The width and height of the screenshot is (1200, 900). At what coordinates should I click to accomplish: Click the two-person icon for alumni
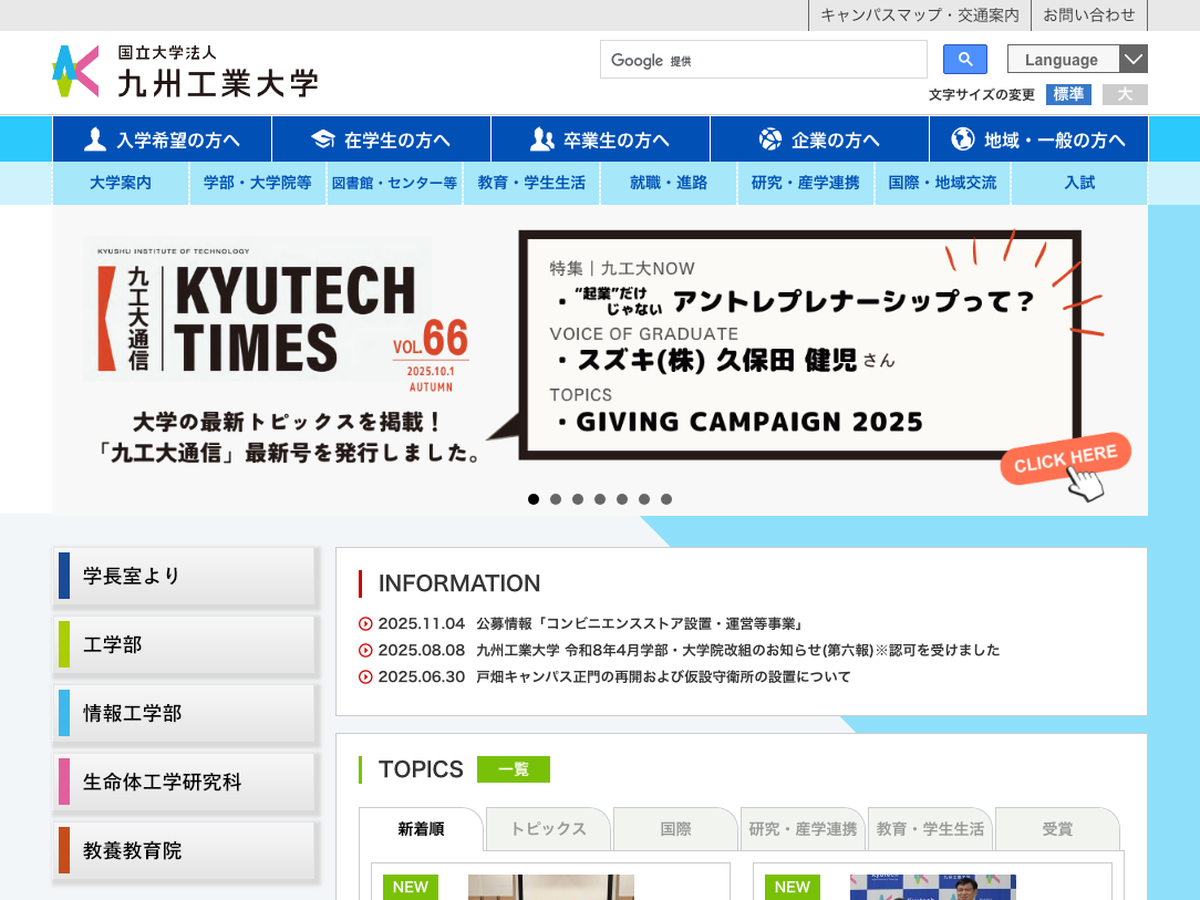click(542, 139)
